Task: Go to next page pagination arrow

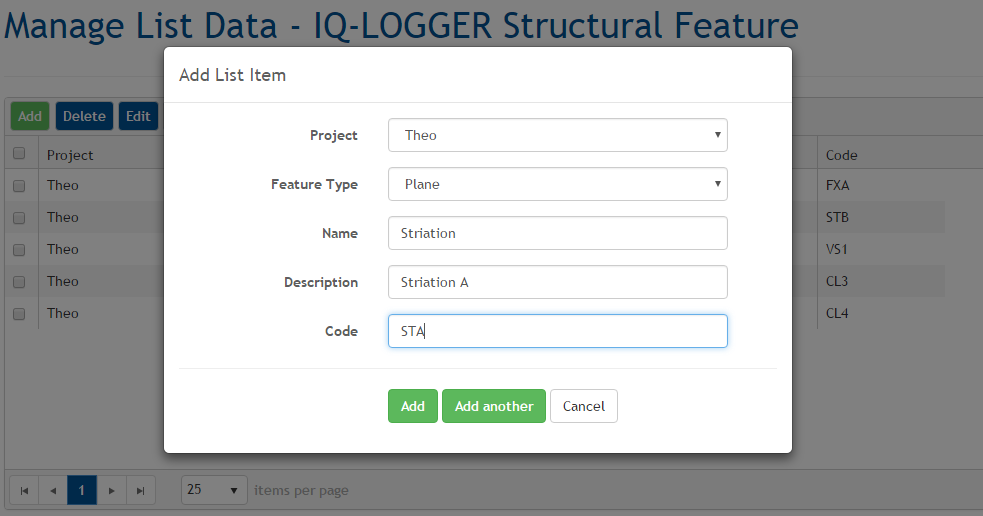Action: tap(112, 490)
